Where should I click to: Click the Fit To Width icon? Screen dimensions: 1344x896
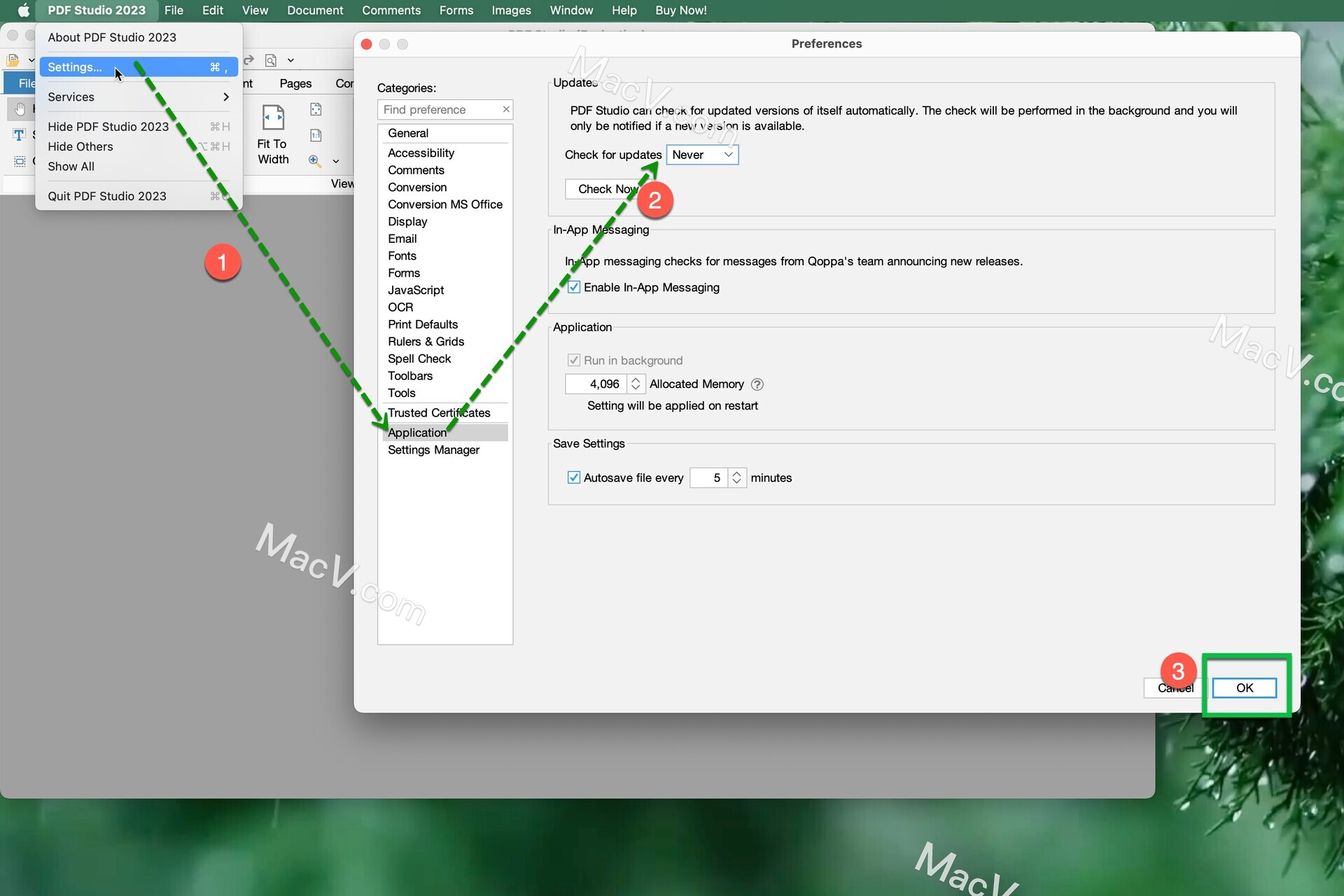tap(273, 118)
